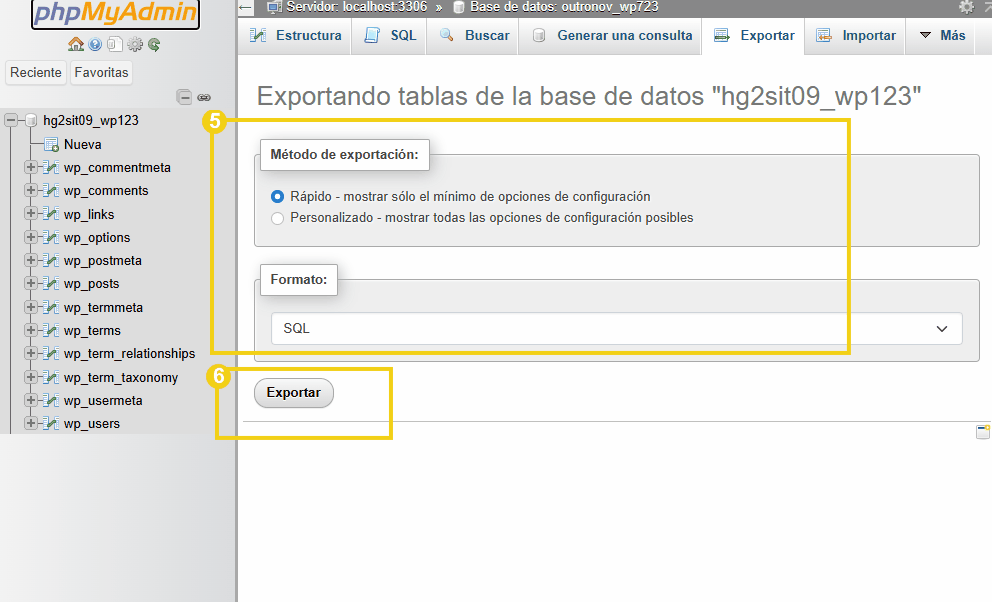Screen dimensions: 992x602
Task: Switch to the Estructura tab
Action: (x=295, y=35)
